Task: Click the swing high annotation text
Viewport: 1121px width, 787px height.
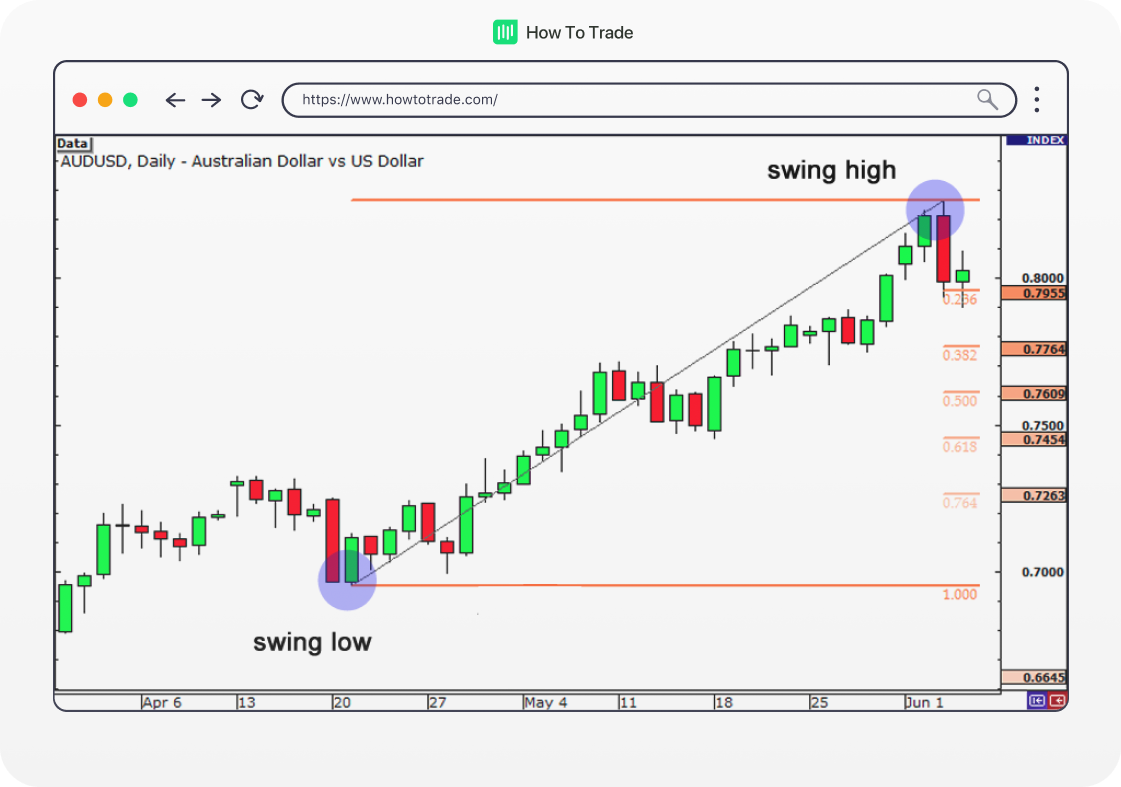Action: point(833,170)
